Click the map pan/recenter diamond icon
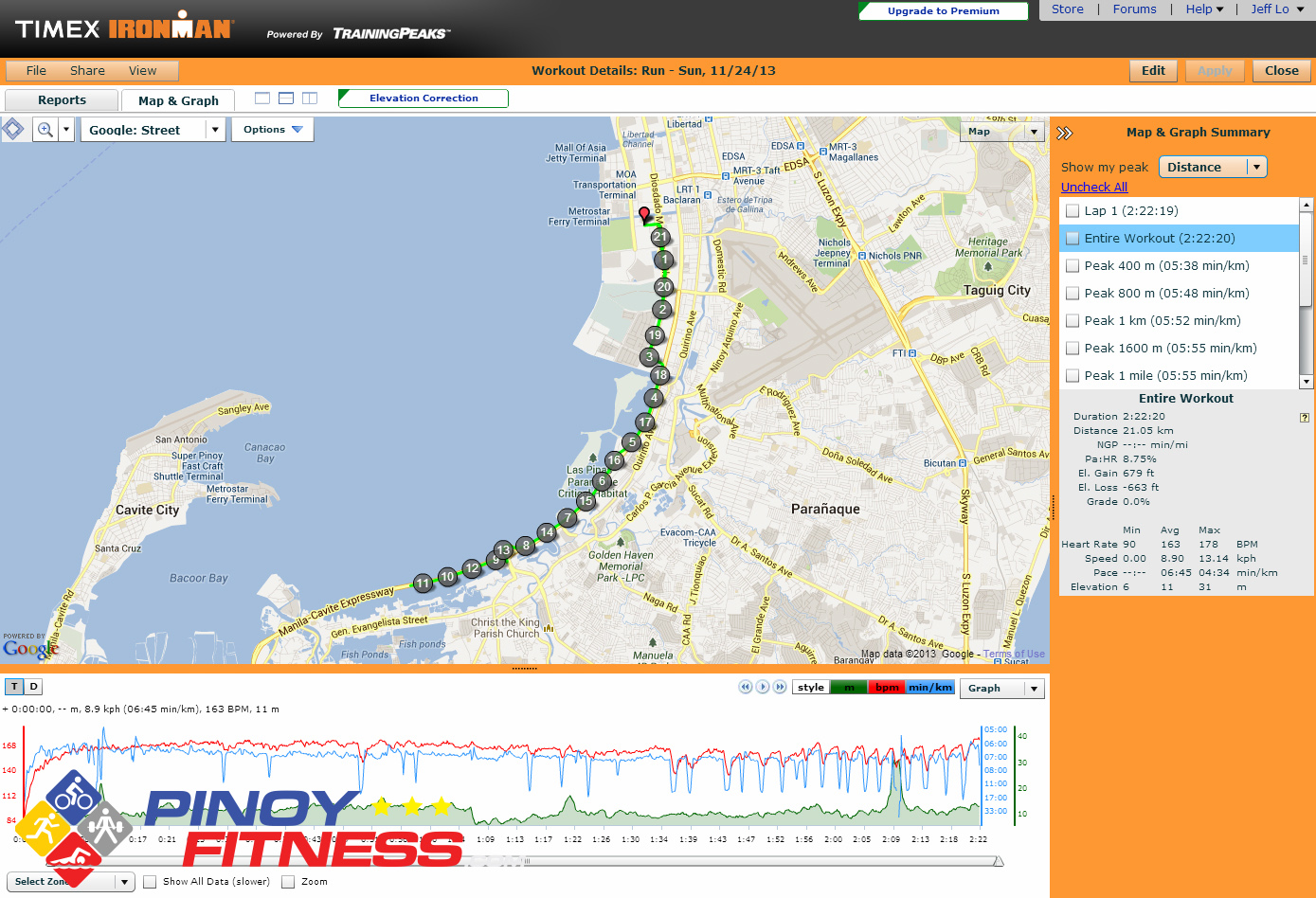1316x898 pixels. coord(13,130)
